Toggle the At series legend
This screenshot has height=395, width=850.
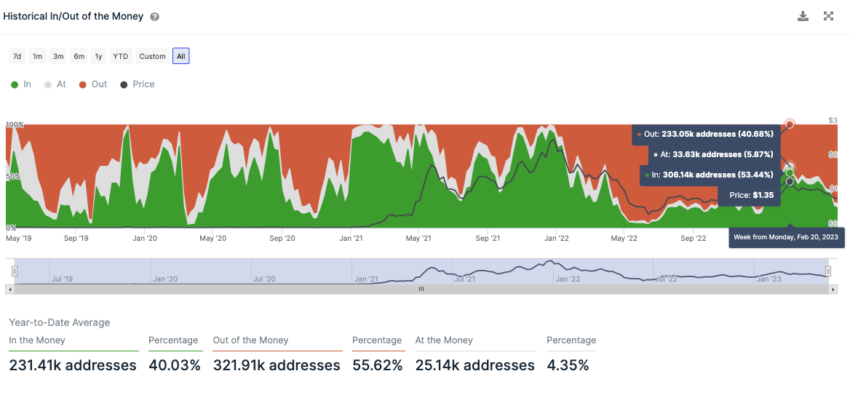pyautogui.click(x=55, y=85)
